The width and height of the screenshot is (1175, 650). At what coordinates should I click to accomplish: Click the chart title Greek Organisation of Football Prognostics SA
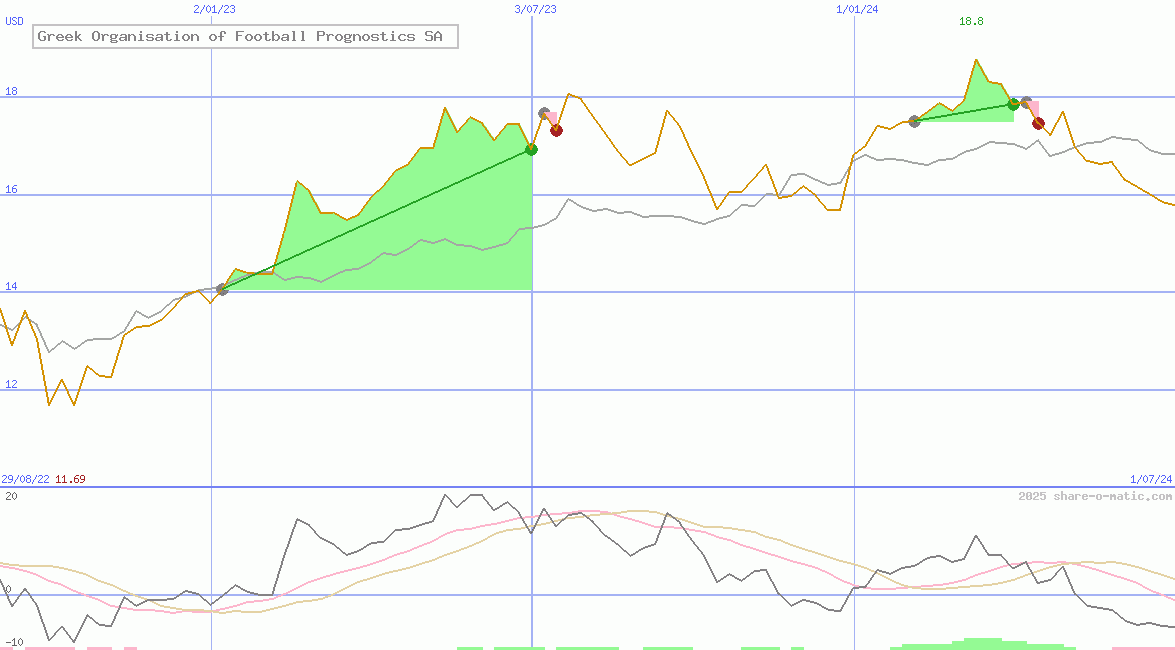[x=245, y=36]
